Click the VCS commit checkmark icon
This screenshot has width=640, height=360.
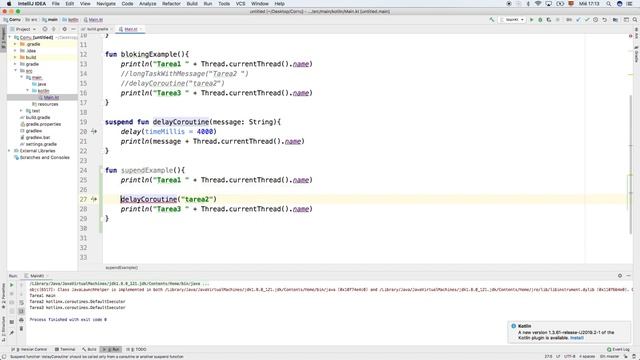(587, 20)
